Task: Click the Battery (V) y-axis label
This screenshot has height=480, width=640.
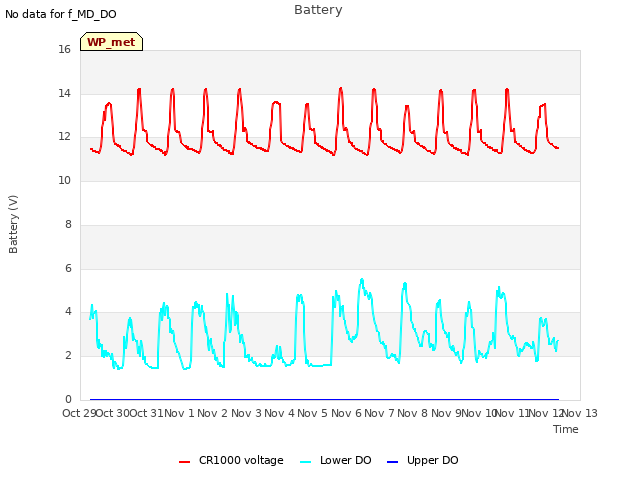Action: coord(13,224)
